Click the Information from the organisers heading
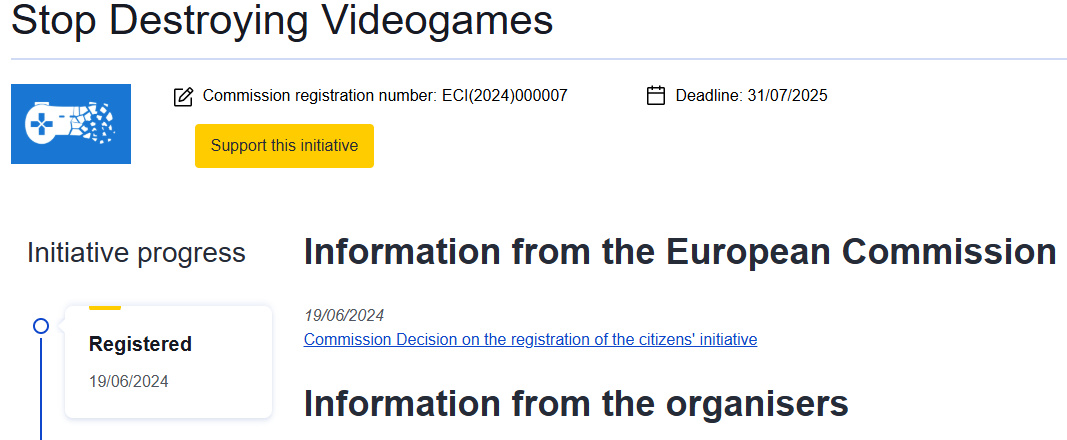 [x=575, y=403]
